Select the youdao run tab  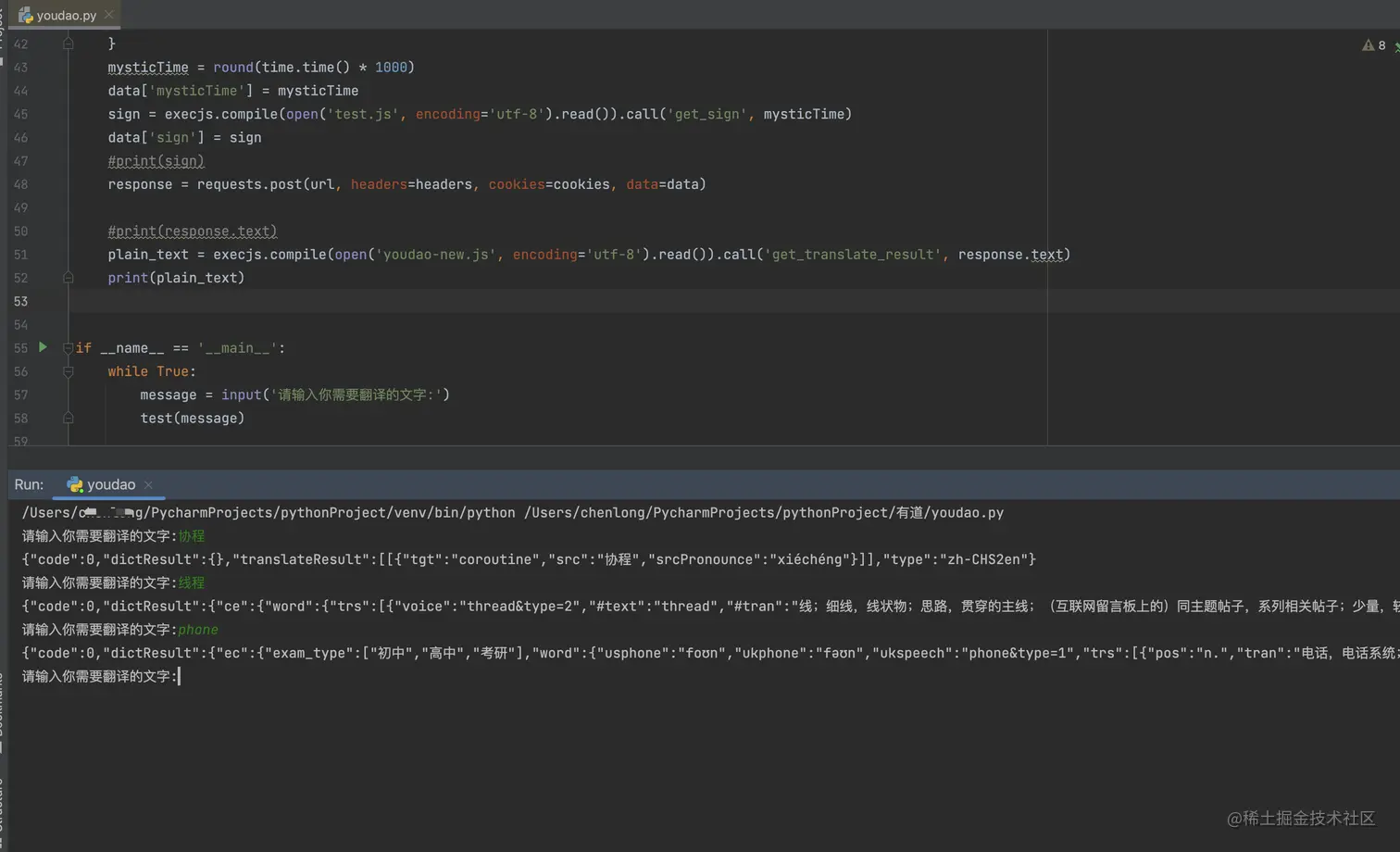110,484
